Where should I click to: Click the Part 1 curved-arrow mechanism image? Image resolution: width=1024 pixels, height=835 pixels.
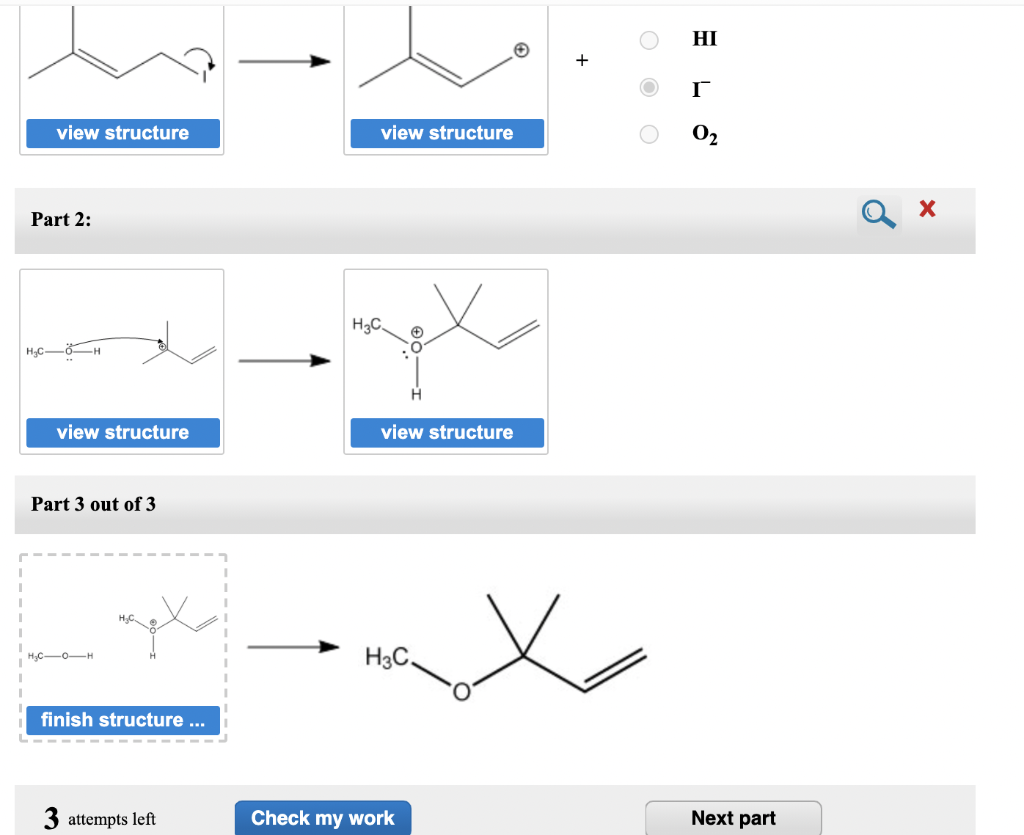(122, 60)
